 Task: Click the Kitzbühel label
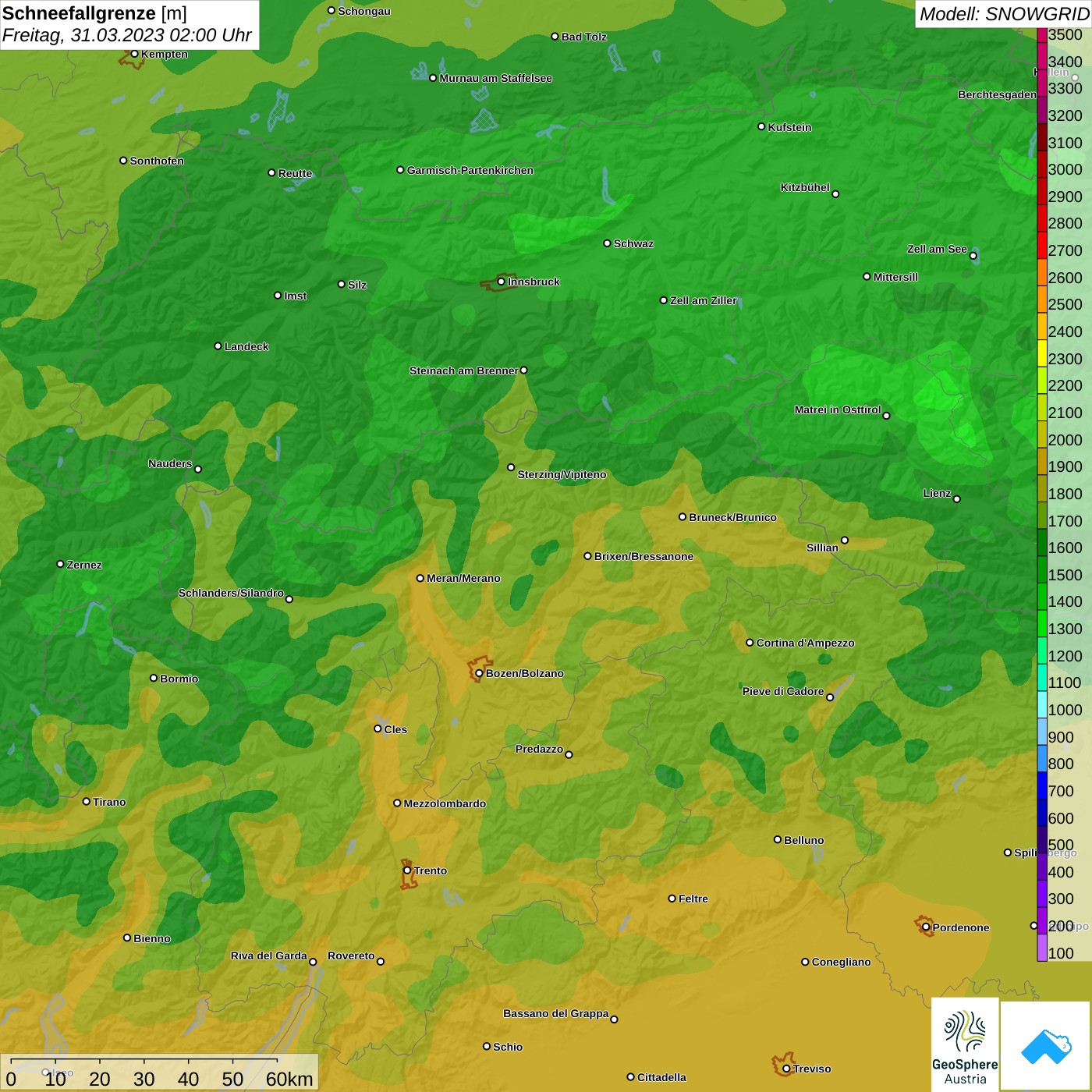pyautogui.click(x=805, y=187)
